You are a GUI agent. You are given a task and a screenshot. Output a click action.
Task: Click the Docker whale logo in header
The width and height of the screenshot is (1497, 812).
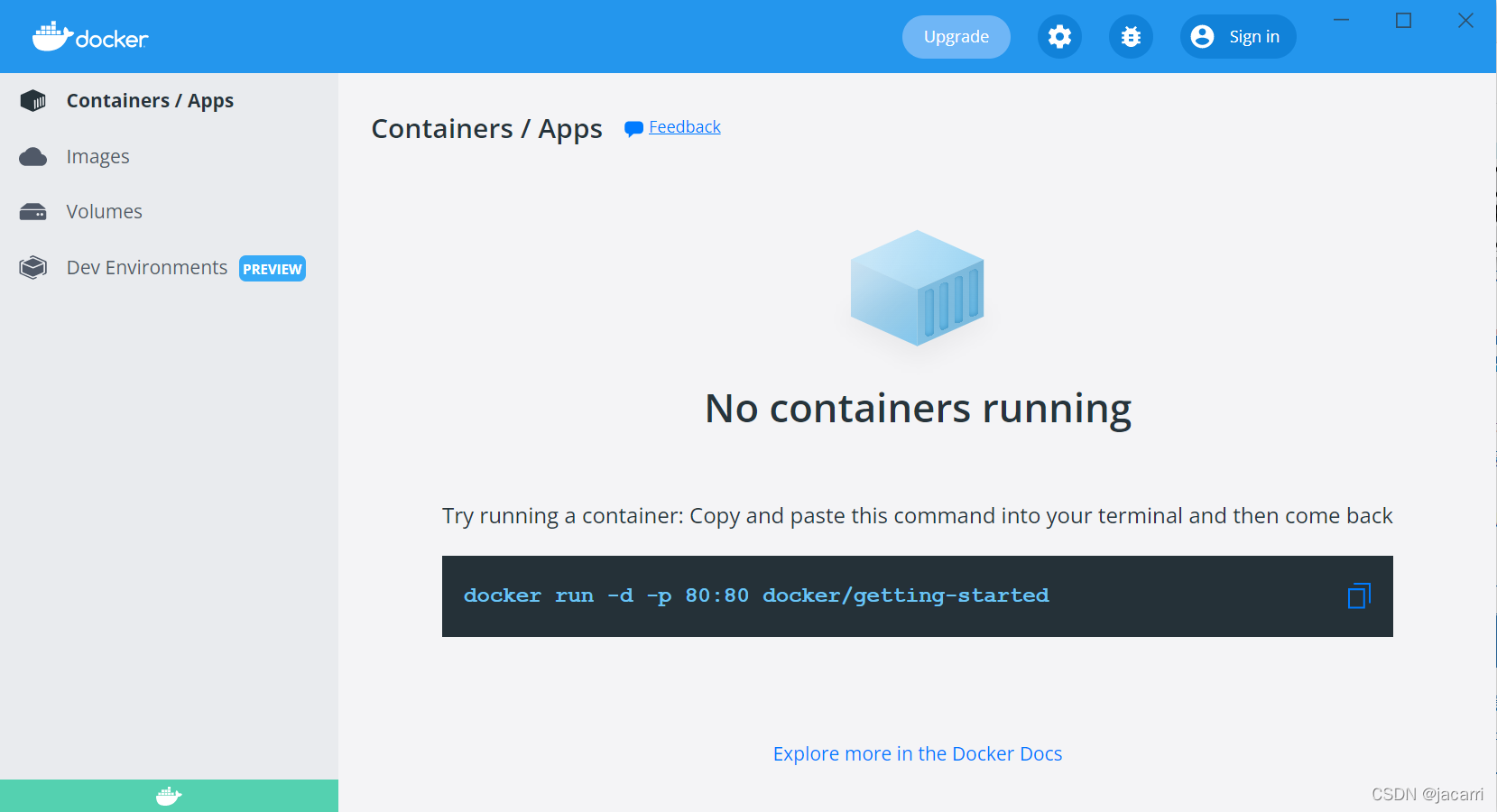coord(90,37)
